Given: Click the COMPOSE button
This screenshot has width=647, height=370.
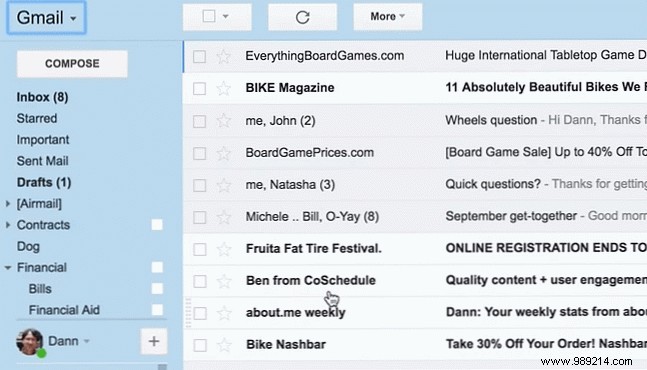Looking at the screenshot, I should 72,64.
